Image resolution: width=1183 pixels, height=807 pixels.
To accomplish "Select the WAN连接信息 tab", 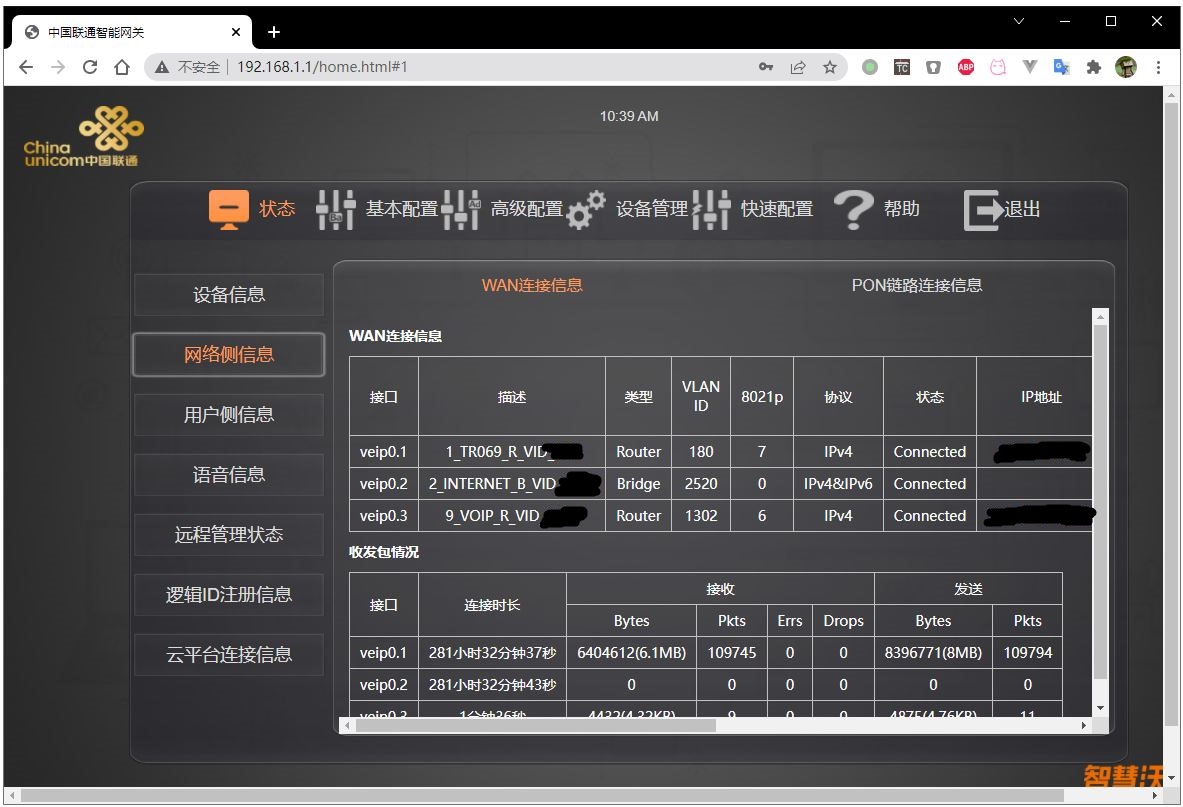I will [532, 285].
